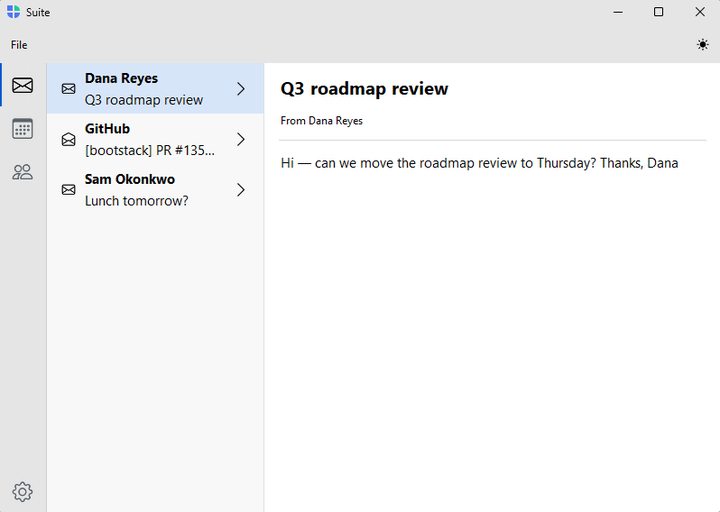Image resolution: width=720 pixels, height=512 pixels.
Task: Open the Contacts people icon
Action: point(22,172)
